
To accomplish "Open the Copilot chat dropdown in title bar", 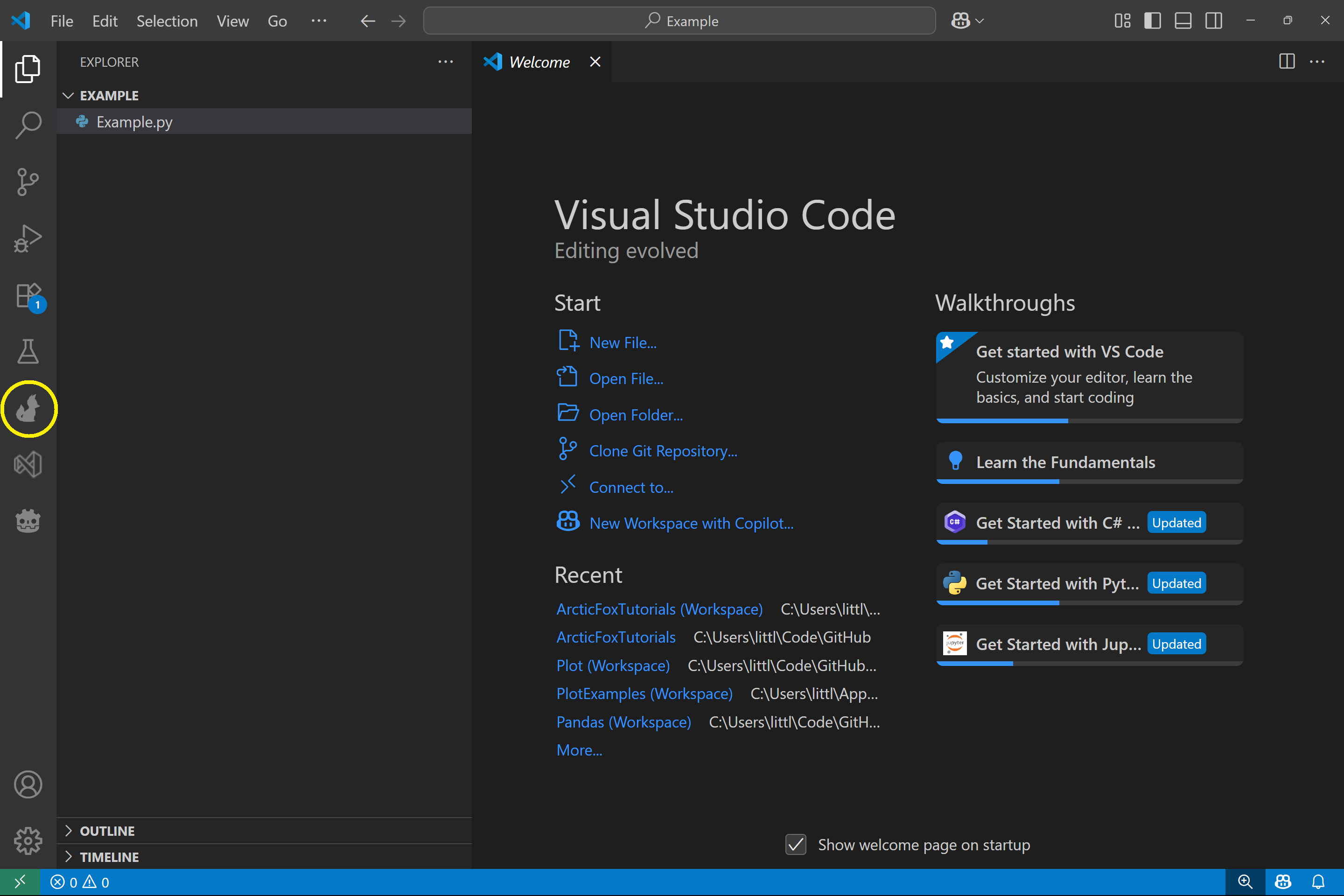I will coord(967,21).
